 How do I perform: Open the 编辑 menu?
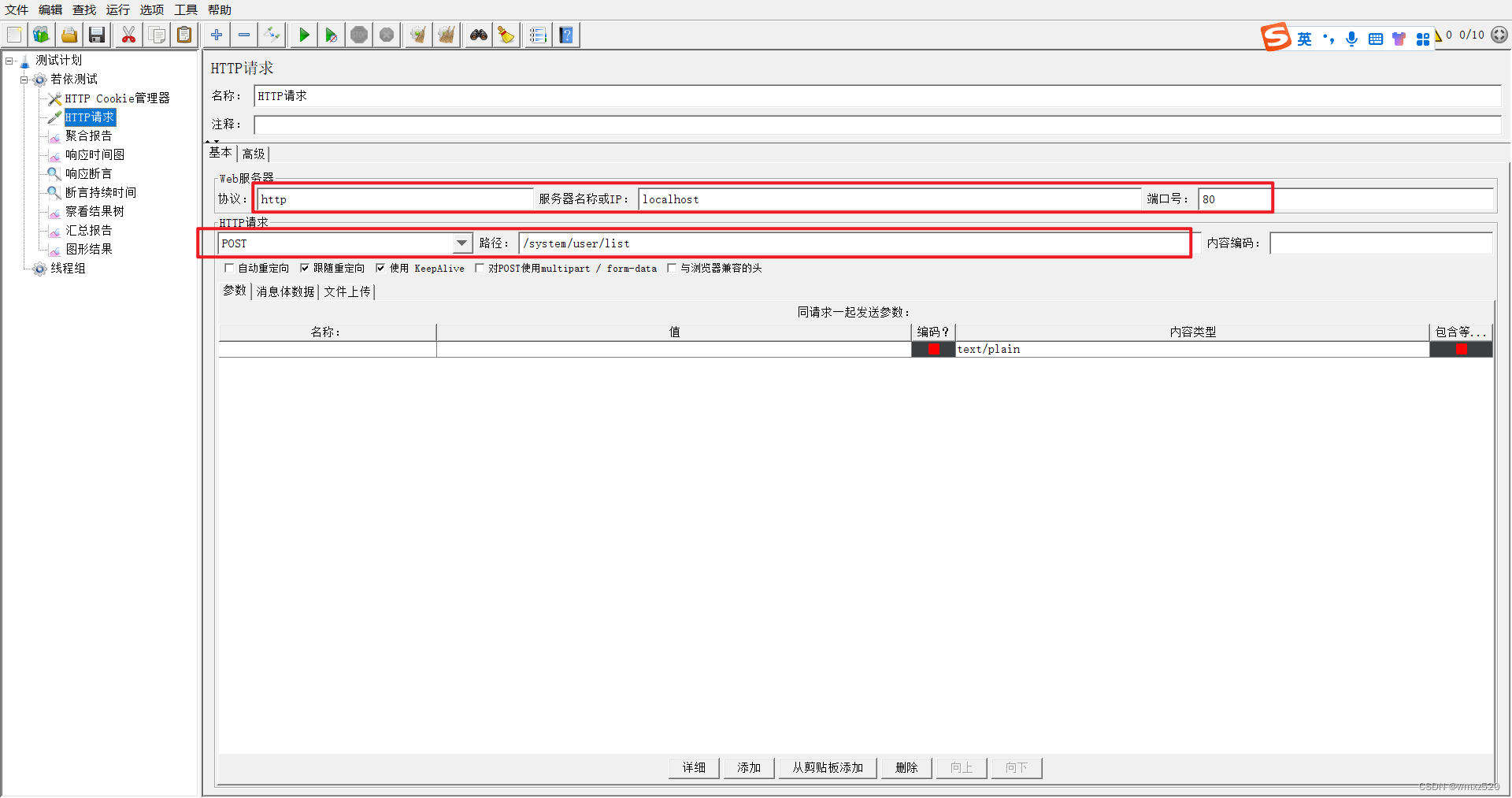click(x=50, y=9)
